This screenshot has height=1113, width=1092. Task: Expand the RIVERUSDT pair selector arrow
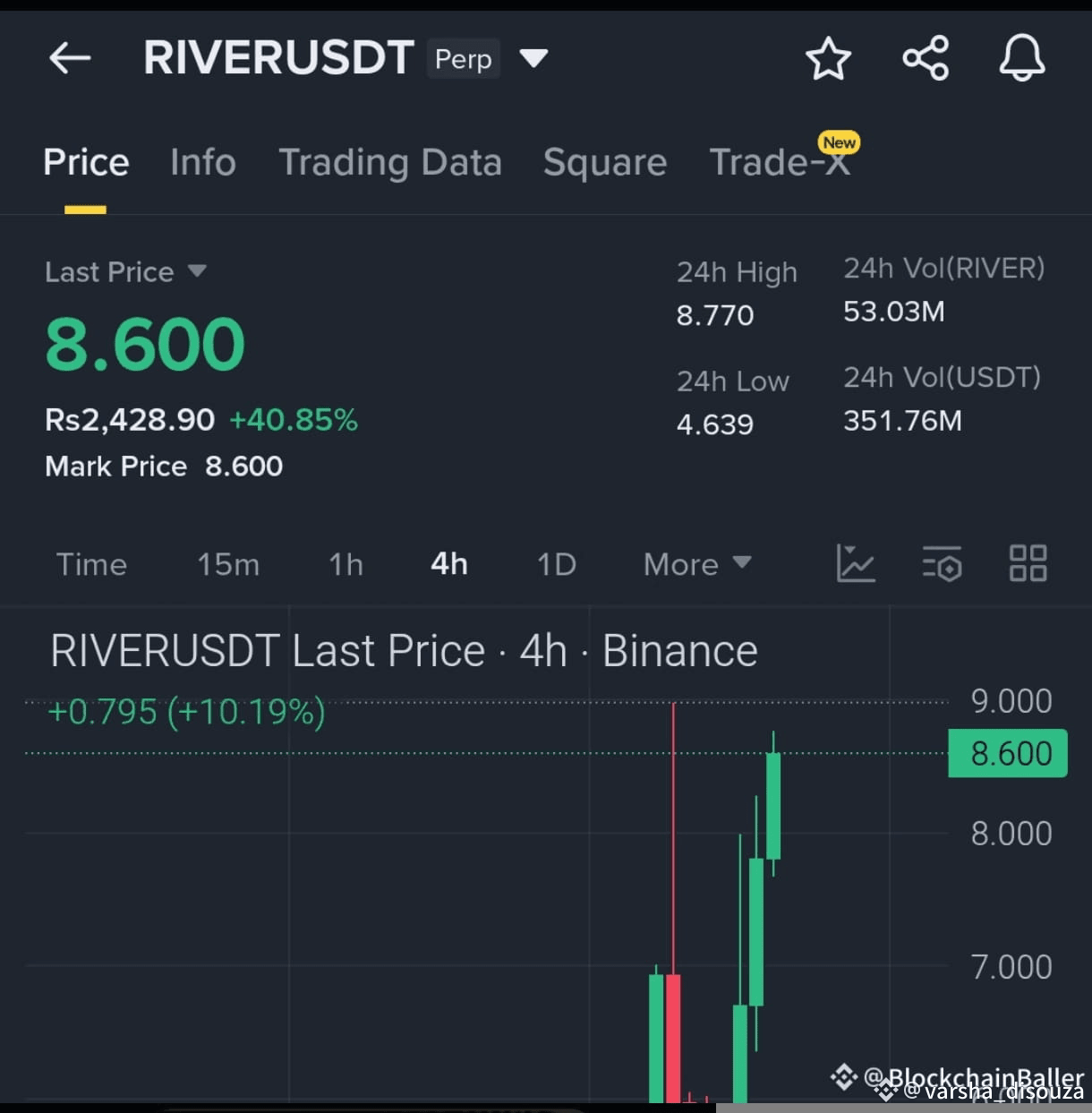click(x=533, y=59)
